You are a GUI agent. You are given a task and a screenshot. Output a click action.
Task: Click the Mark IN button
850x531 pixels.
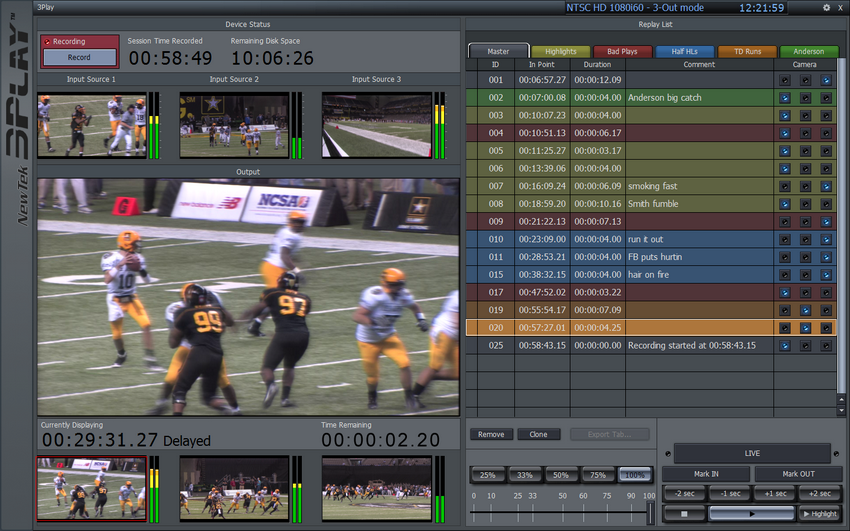click(706, 474)
